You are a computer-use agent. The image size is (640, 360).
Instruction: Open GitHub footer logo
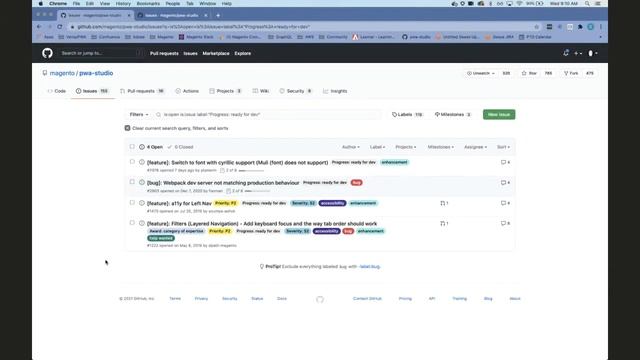320,299
